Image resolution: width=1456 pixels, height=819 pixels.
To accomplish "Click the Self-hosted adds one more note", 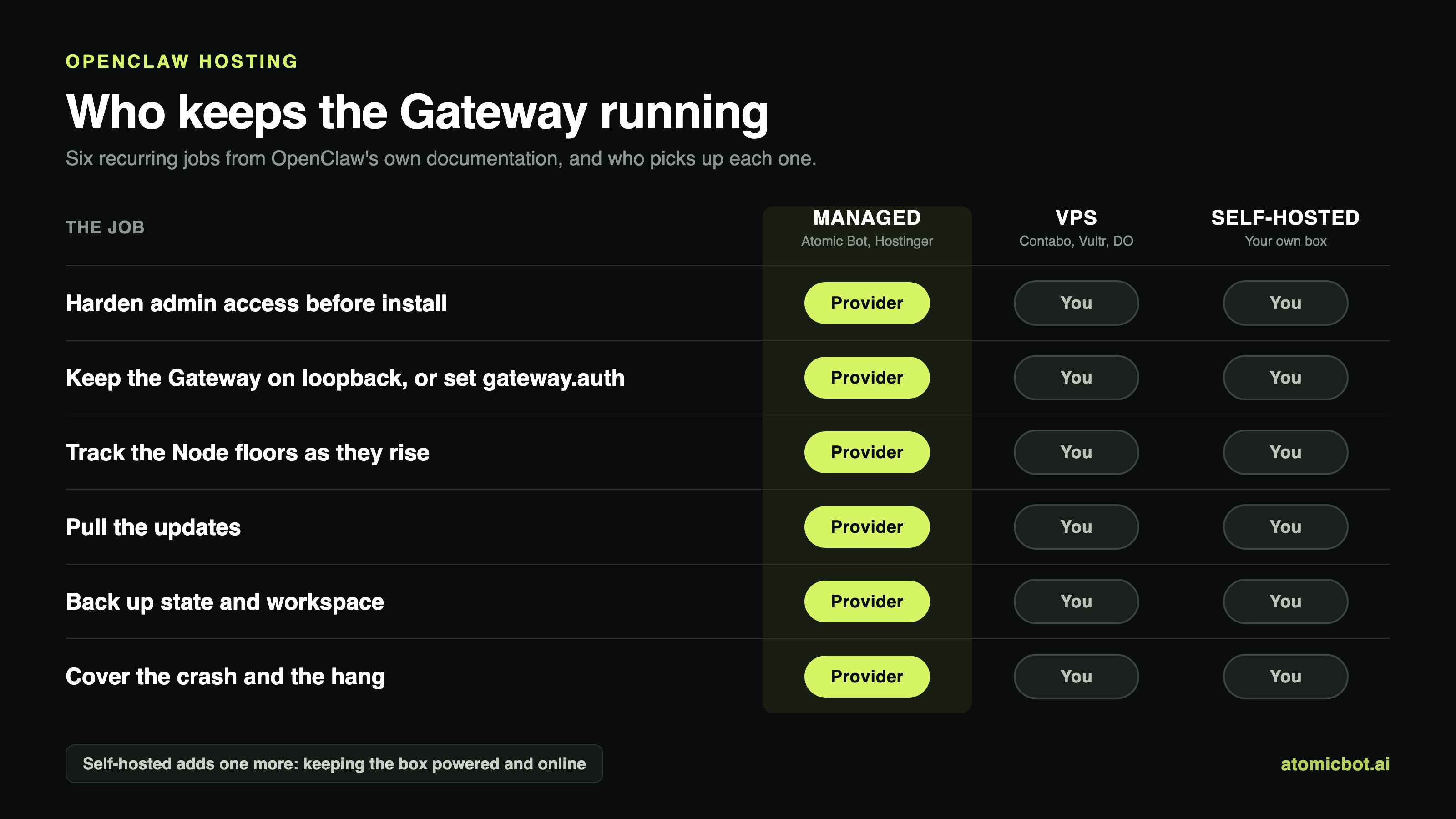I will click(334, 763).
